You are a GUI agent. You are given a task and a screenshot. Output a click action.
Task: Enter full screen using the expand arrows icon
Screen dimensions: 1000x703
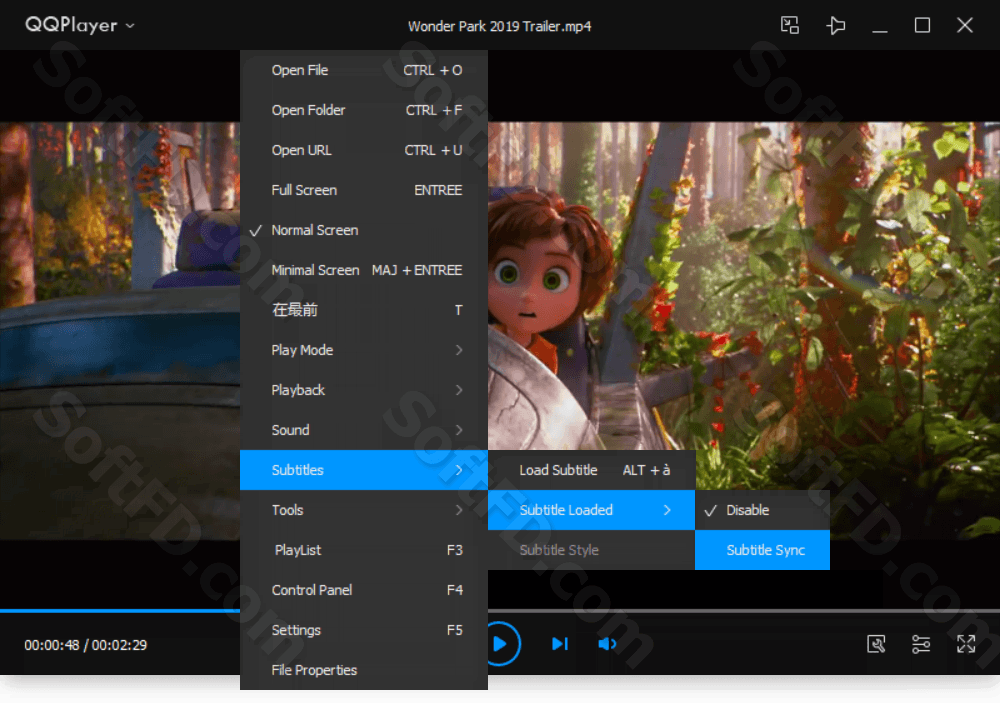pyautogui.click(x=966, y=644)
